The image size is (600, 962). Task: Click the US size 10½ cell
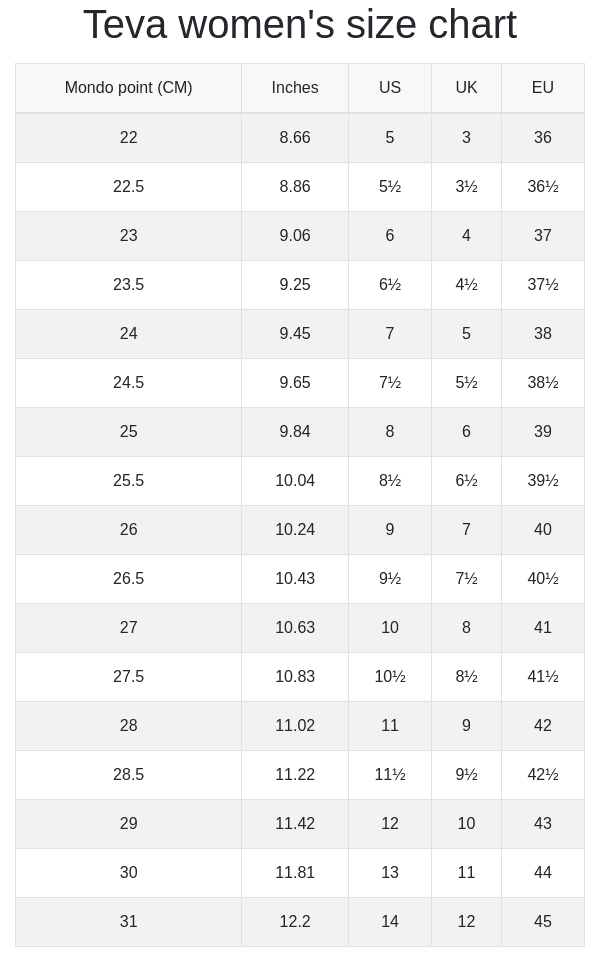click(x=390, y=676)
